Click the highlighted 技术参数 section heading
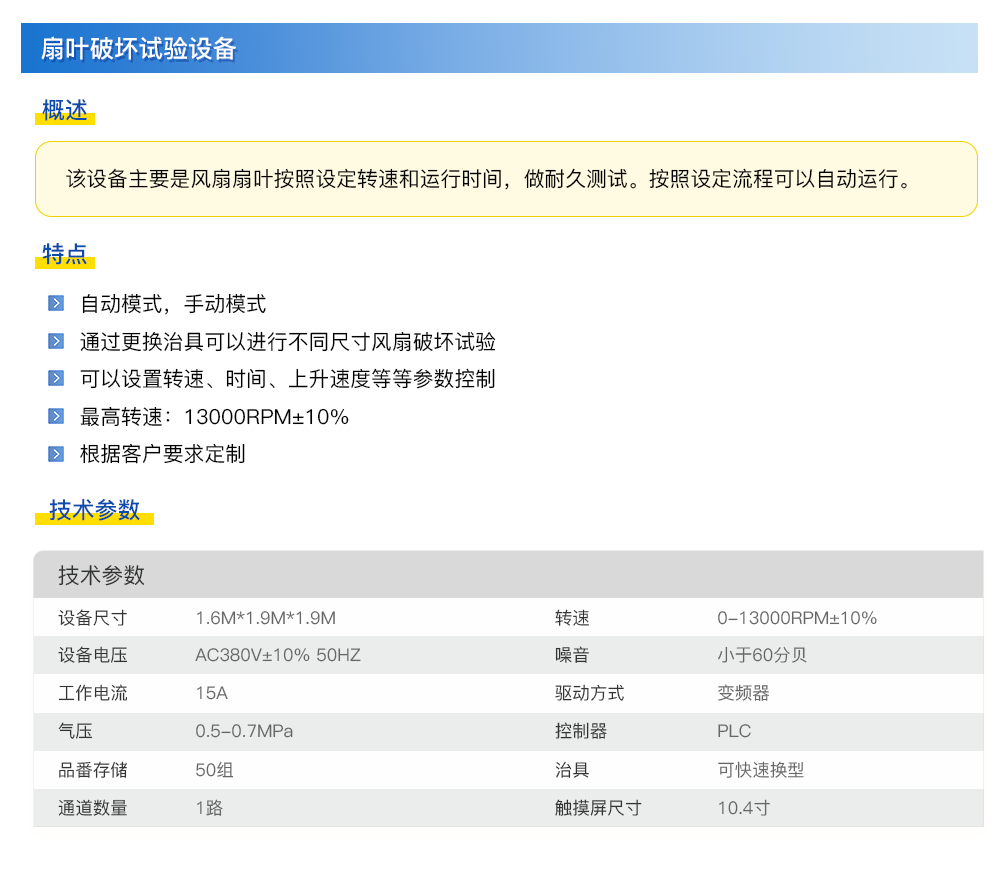 [x=94, y=510]
